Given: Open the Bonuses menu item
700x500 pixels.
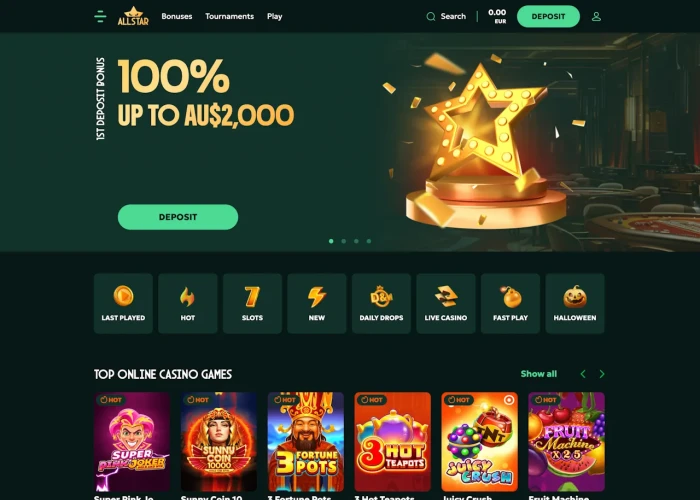Looking at the screenshot, I should coord(177,17).
